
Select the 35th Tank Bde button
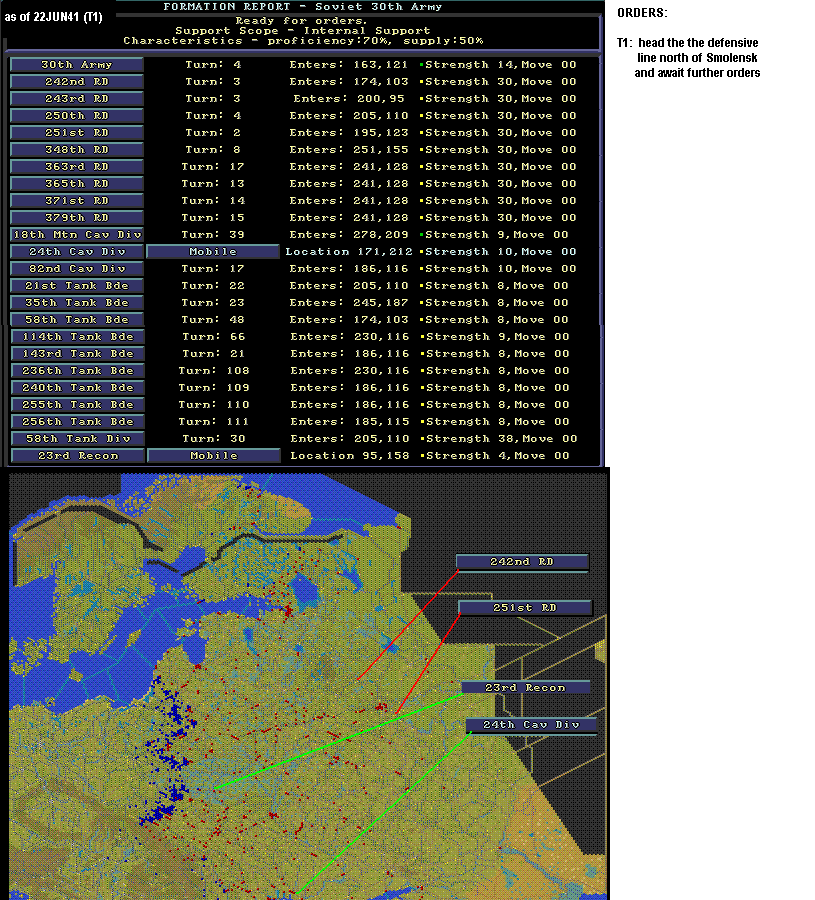pos(76,302)
